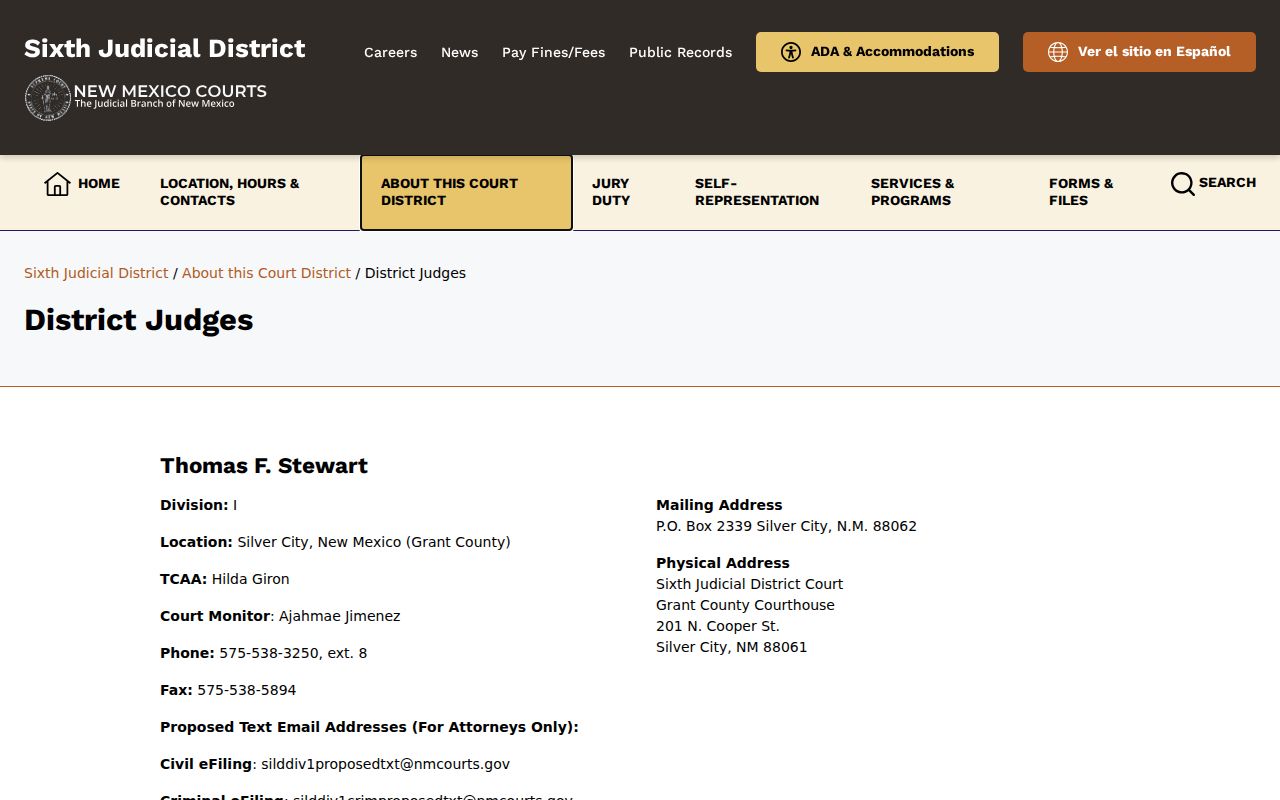Click the Physical Address label

(x=723, y=563)
